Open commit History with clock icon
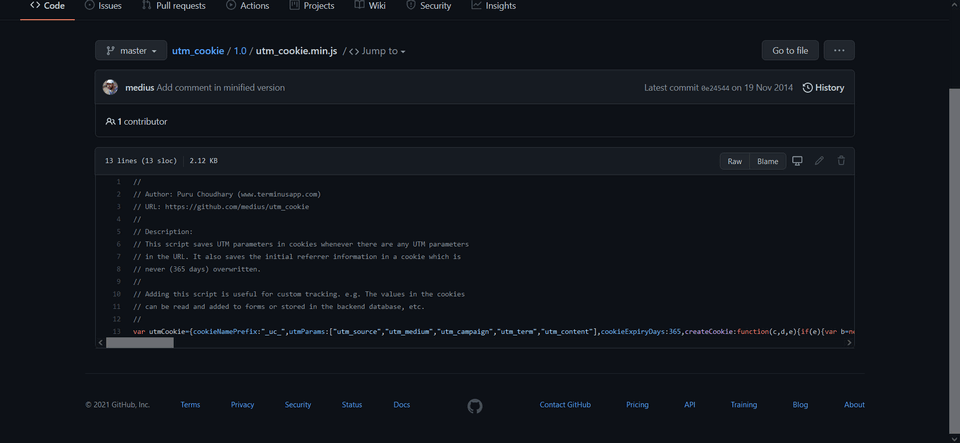Viewport: 960px width, 443px height. pyautogui.click(x=823, y=88)
